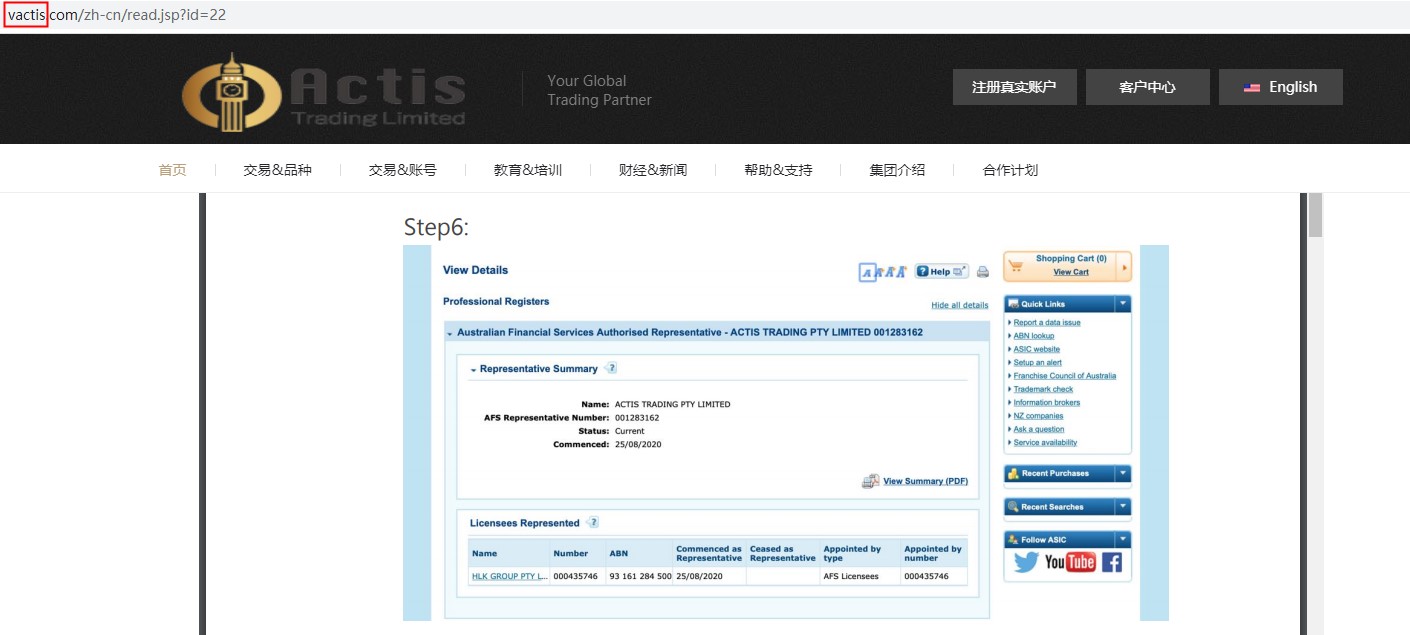Open Ask a question link
The width and height of the screenshot is (1410, 635).
pyautogui.click(x=1039, y=429)
